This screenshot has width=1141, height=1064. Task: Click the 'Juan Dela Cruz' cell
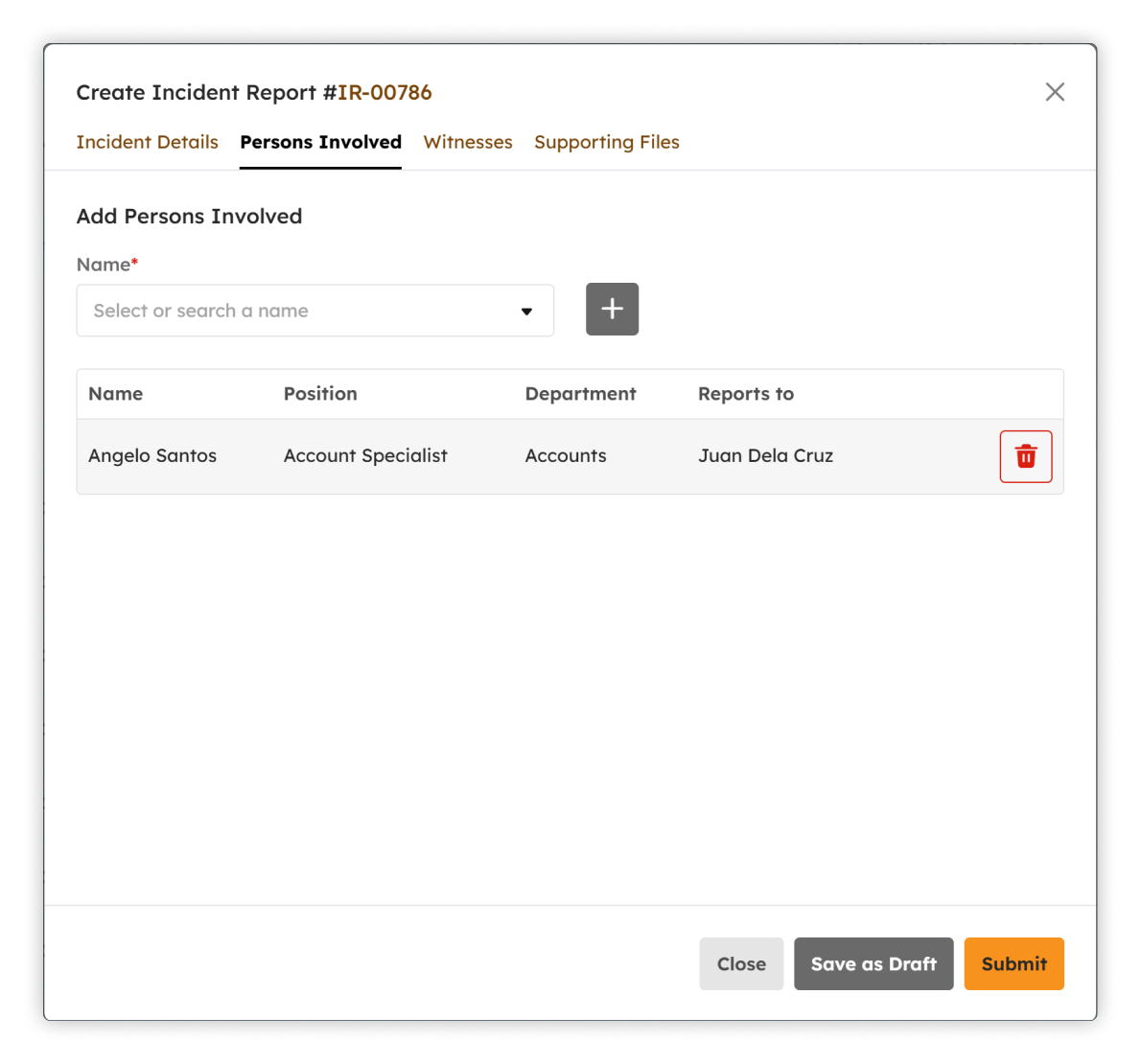(x=765, y=456)
